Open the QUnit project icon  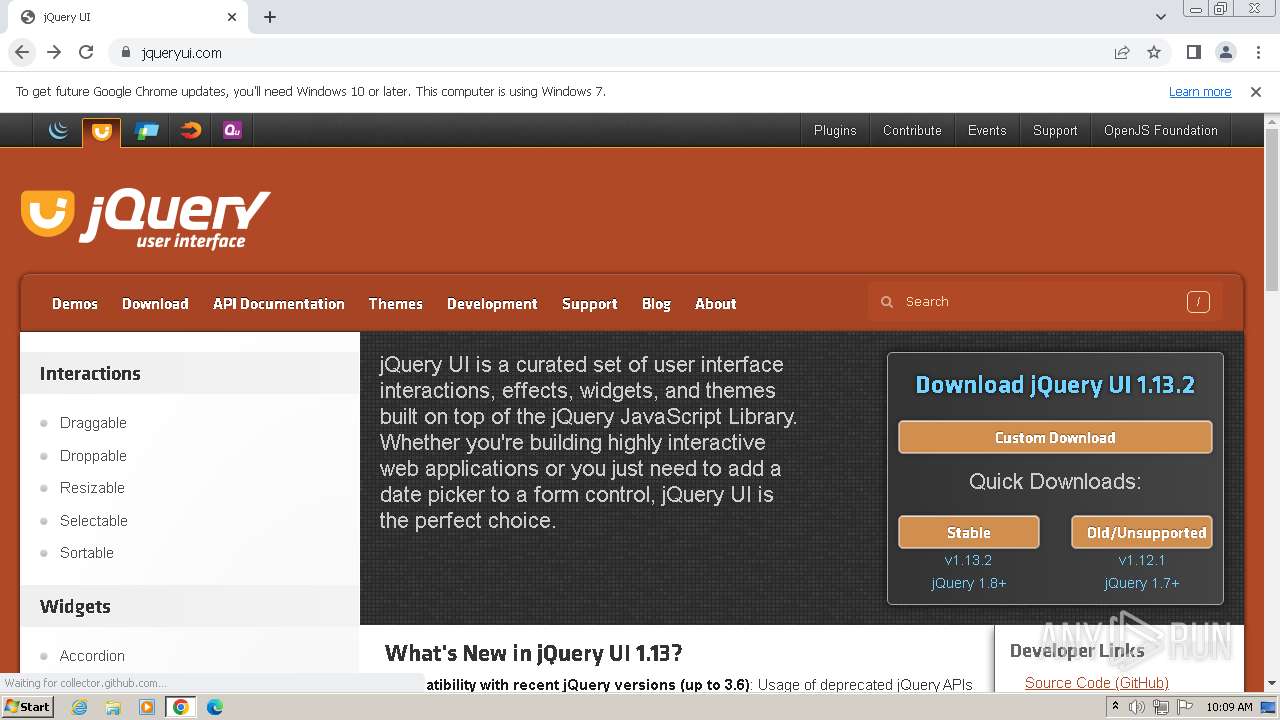pos(233,130)
